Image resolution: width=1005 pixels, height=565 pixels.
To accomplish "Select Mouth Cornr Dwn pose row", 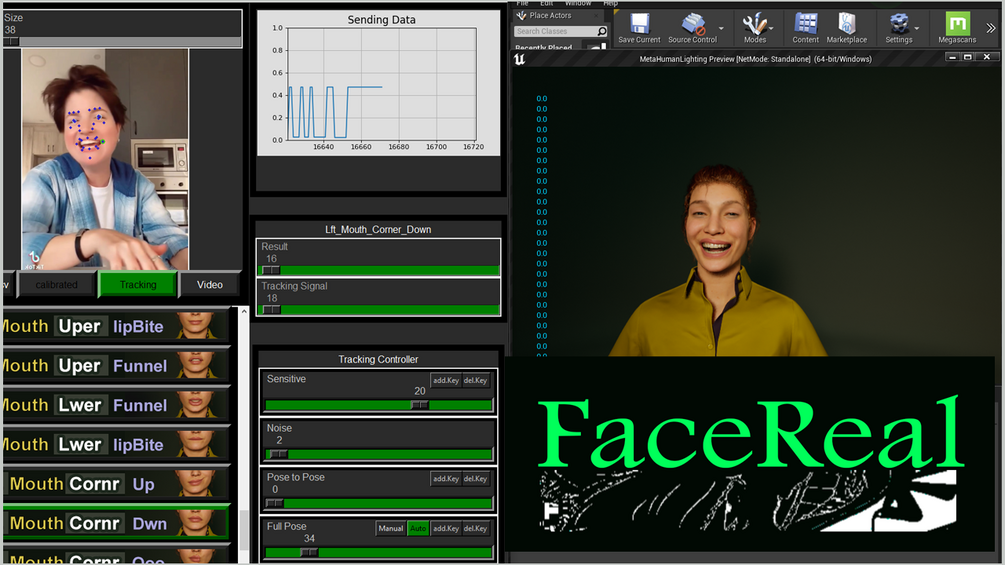I will click(x=115, y=523).
